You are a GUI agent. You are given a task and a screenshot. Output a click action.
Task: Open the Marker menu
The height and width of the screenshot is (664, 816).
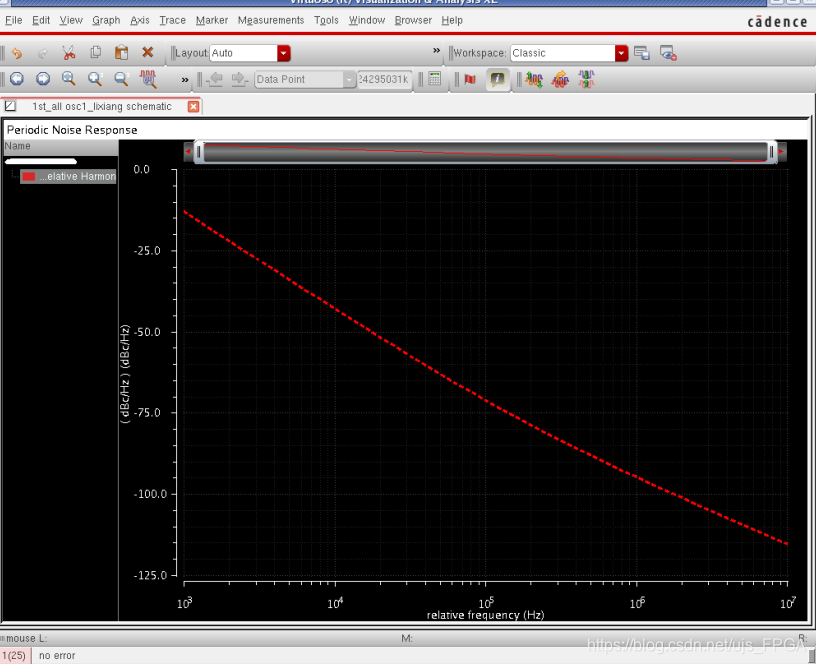212,20
